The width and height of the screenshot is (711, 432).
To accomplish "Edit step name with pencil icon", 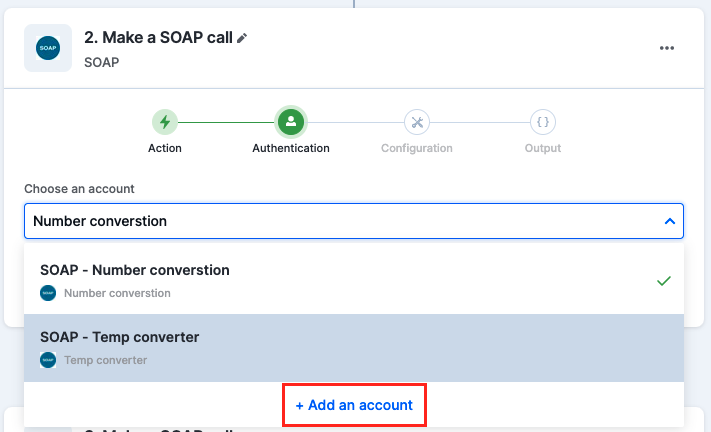I will click(x=242, y=39).
